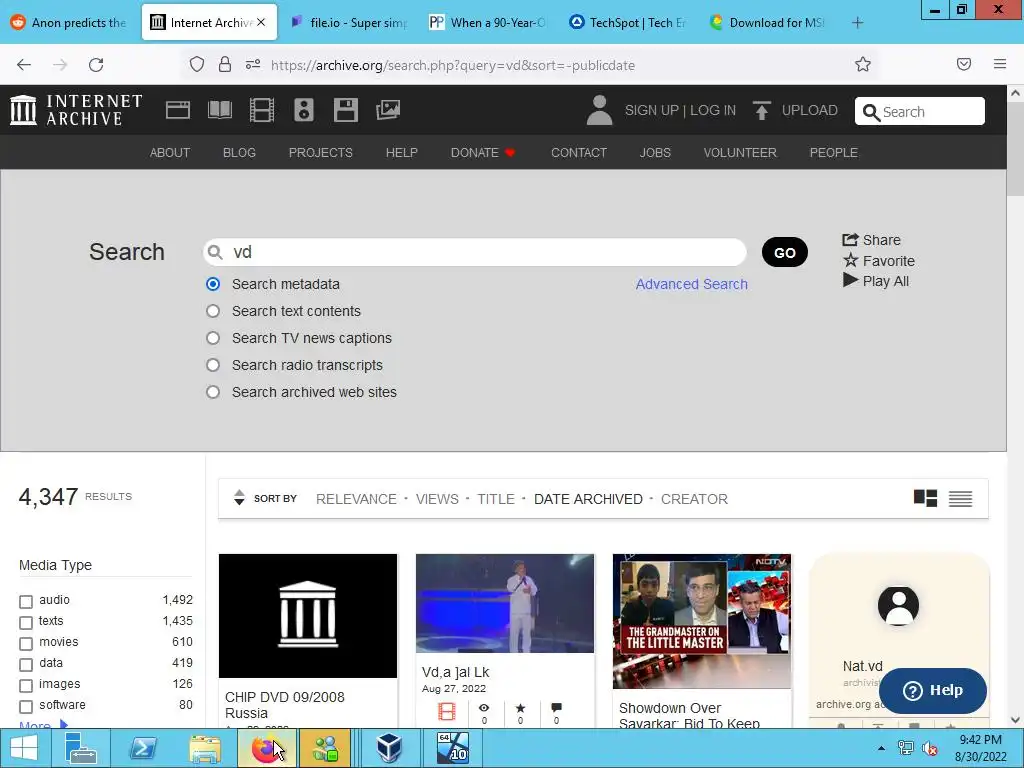Open the DONATE menu item
Image resolution: width=1024 pixels, height=768 pixels.
[483, 152]
